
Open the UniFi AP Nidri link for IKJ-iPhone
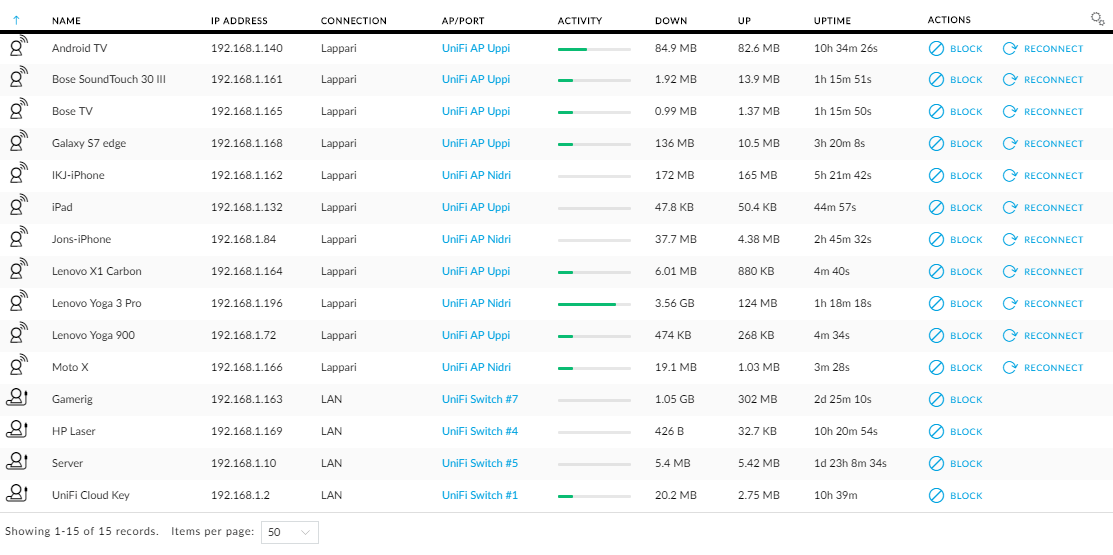pyautogui.click(x=476, y=175)
